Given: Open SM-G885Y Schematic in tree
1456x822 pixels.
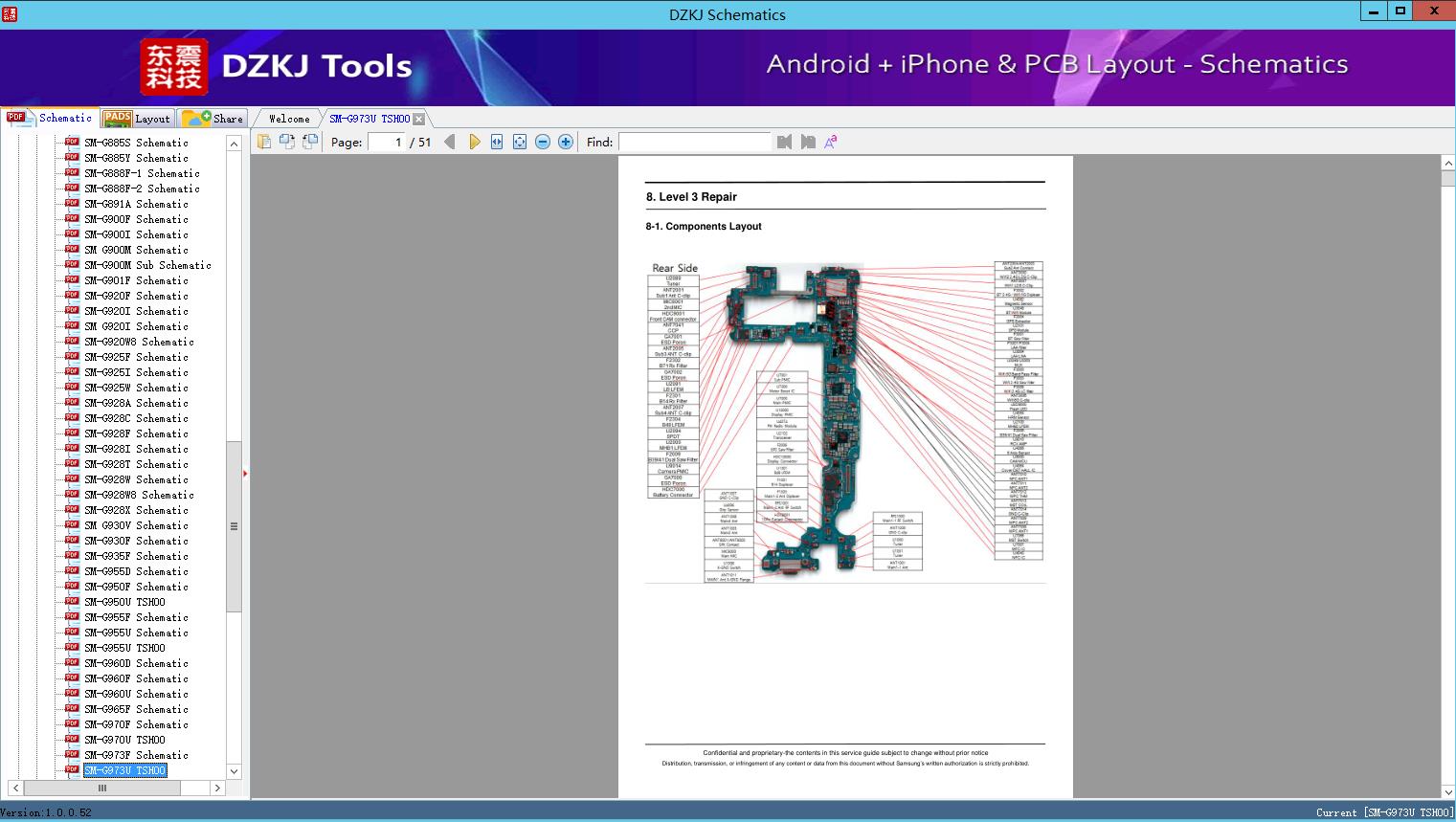Looking at the screenshot, I should (x=136, y=158).
